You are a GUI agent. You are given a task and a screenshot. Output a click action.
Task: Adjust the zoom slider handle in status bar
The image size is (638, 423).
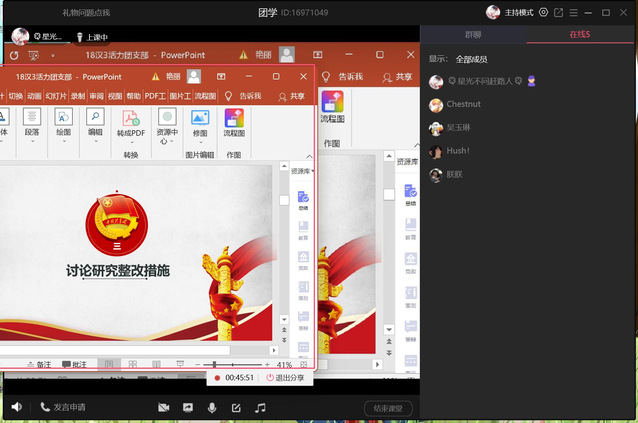(x=214, y=364)
